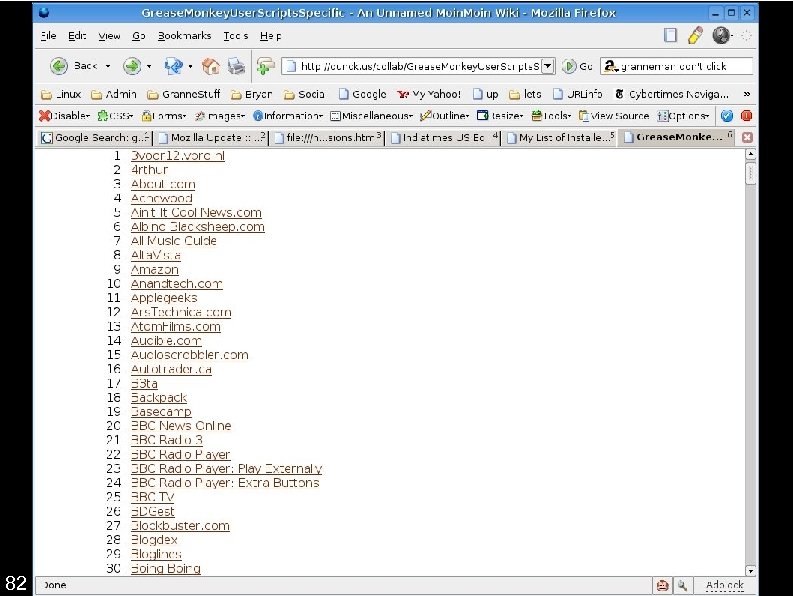The image size is (793, 596).
Task: Click the Adblock status bar label
Action: pyautogui.click(x=725, y=585)
